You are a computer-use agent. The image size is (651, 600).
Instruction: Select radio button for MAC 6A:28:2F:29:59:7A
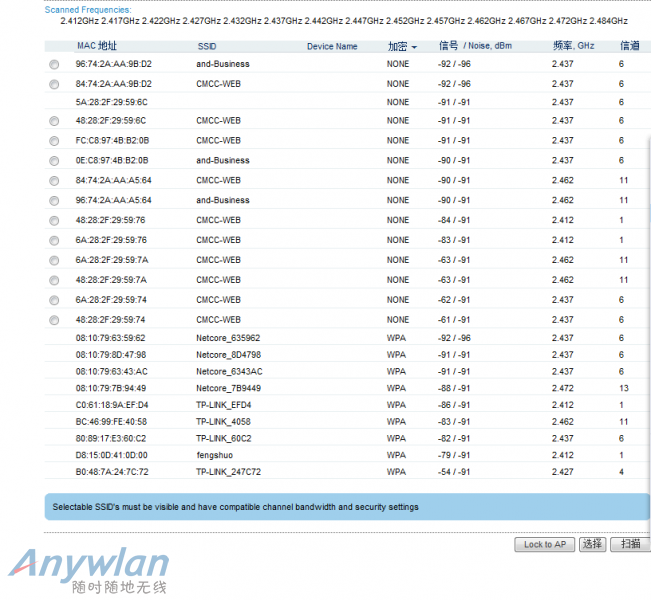point(54,260)
